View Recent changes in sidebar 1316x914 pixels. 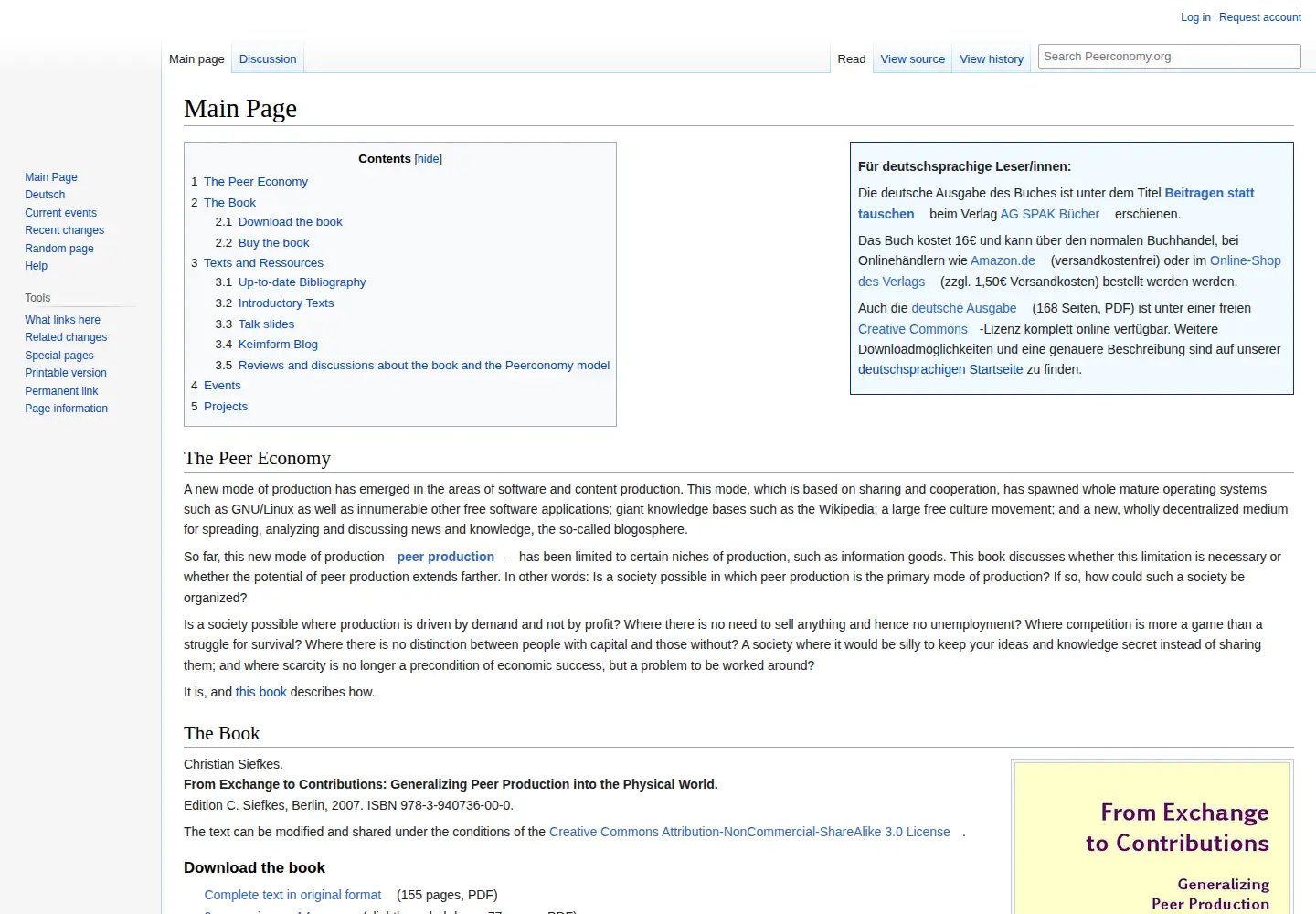point(64,230)
